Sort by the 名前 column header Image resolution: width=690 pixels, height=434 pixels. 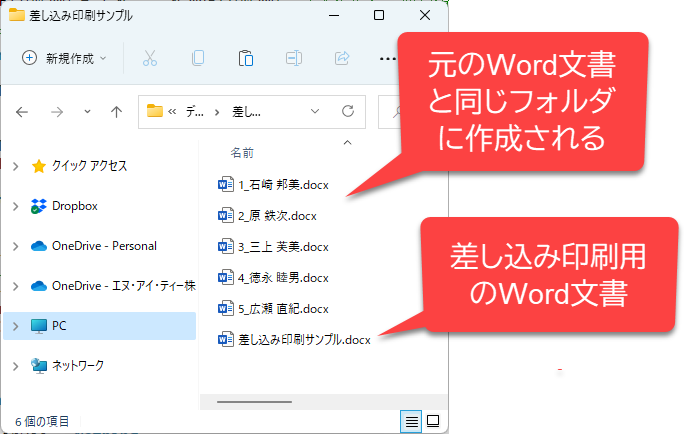[x=242, y=154]
